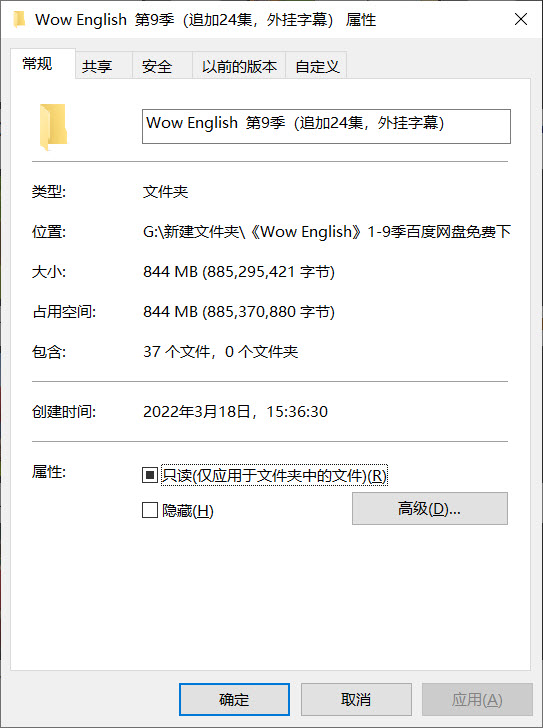Click the 位置: label
The width and height of the screenshot is (543, 728).
(49, 231)
